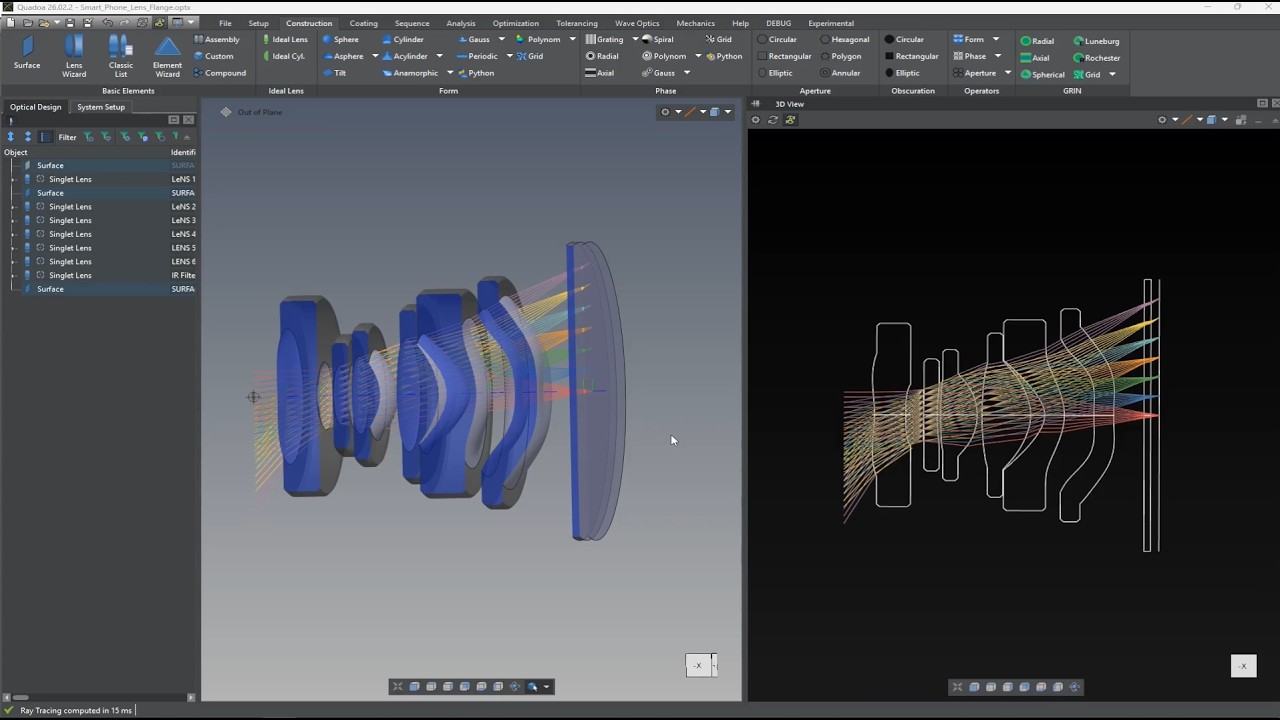The width and height of the screenshot is (1280, 720).
Task: Choose Elliptic aperture shape
Action: pos(775,73)
